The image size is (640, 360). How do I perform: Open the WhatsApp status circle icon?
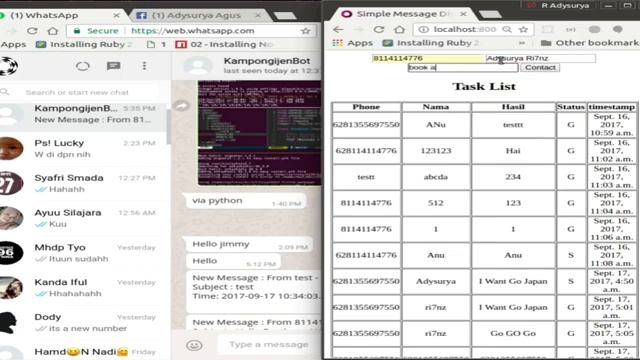82,66
